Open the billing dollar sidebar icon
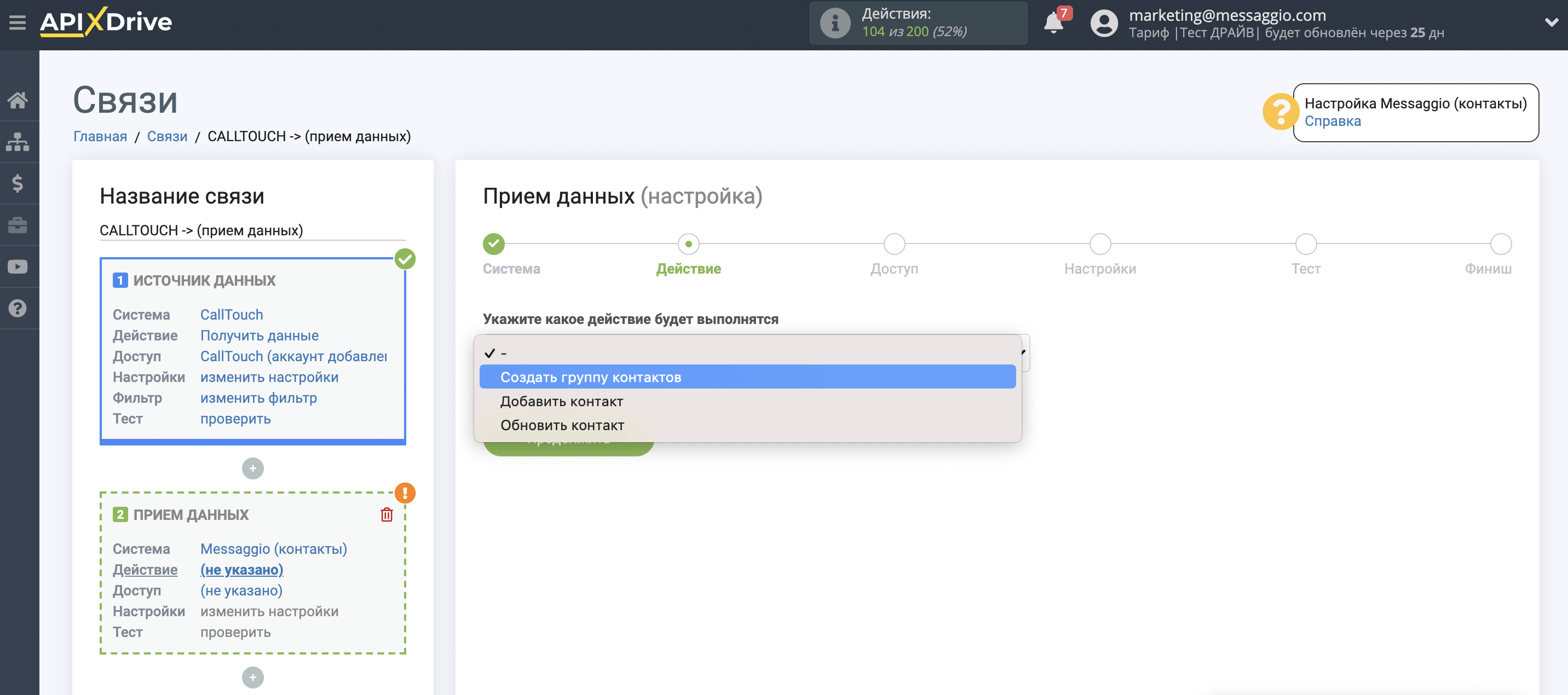This screenshot has height=695, width=1568. point(18,183)
